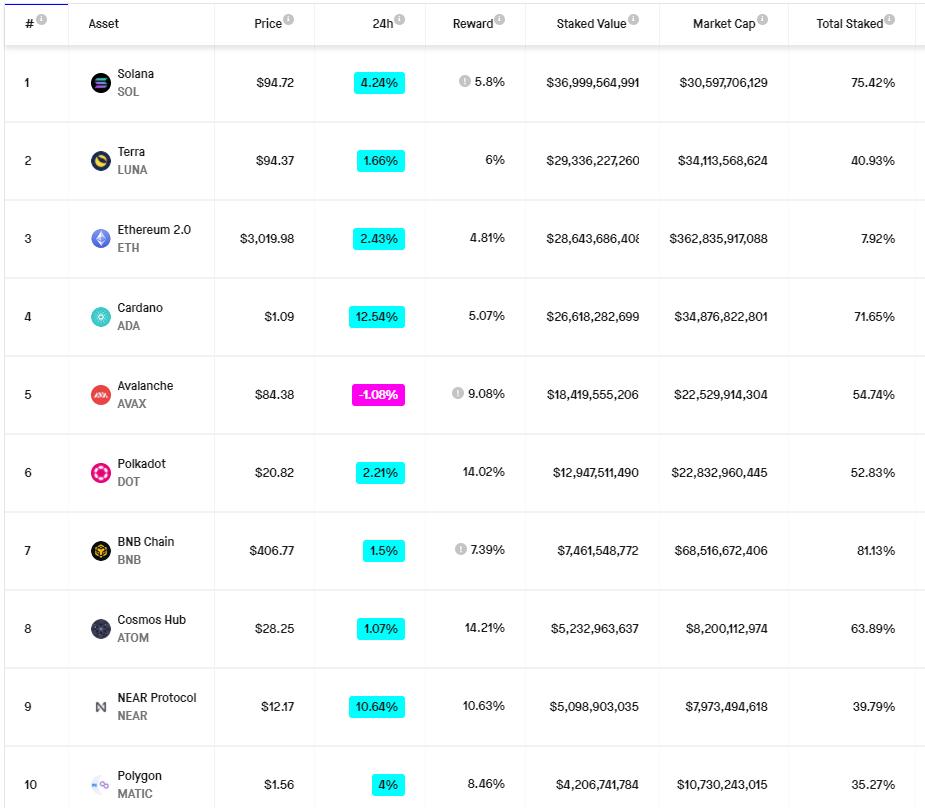Screen dimensions: 925x808
Task: Click info icon next to Solana reward
Action: pyautogui.click(x=464, y=82)
